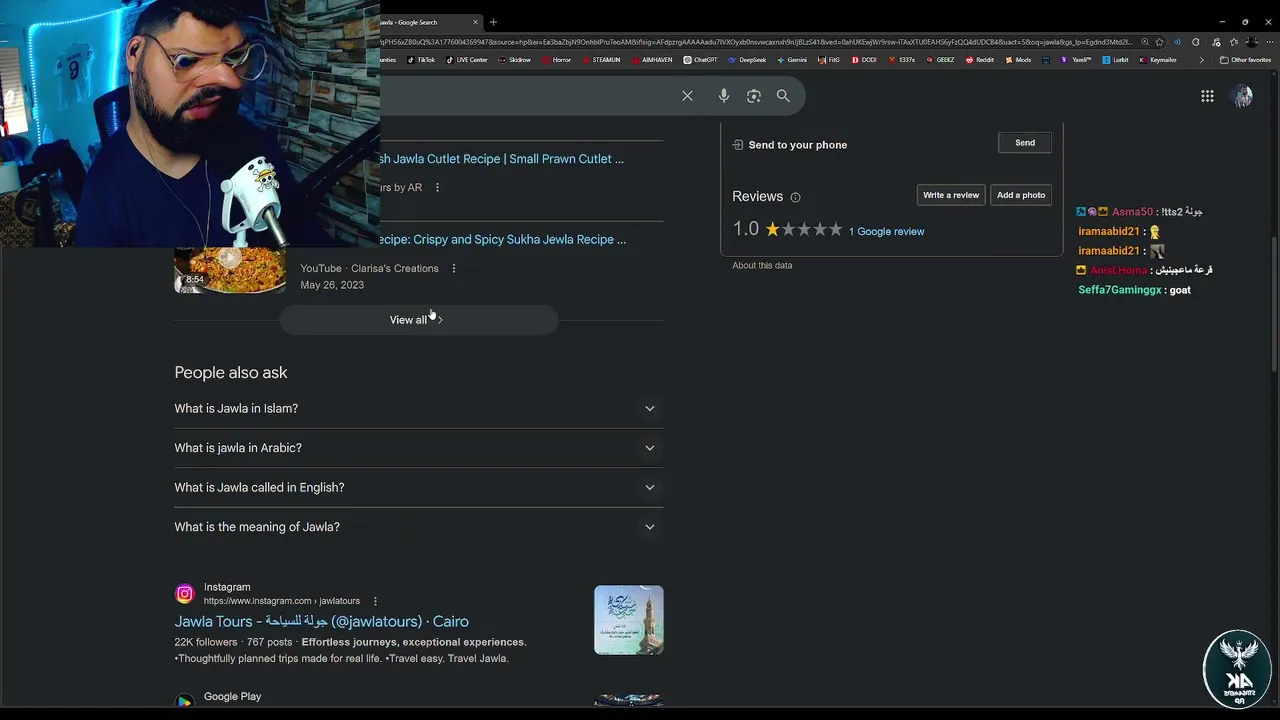This screenshot has height=720, width=1280.
Task: Click the browser profile picture in toolbar
Action: (x=1252, y=42)
